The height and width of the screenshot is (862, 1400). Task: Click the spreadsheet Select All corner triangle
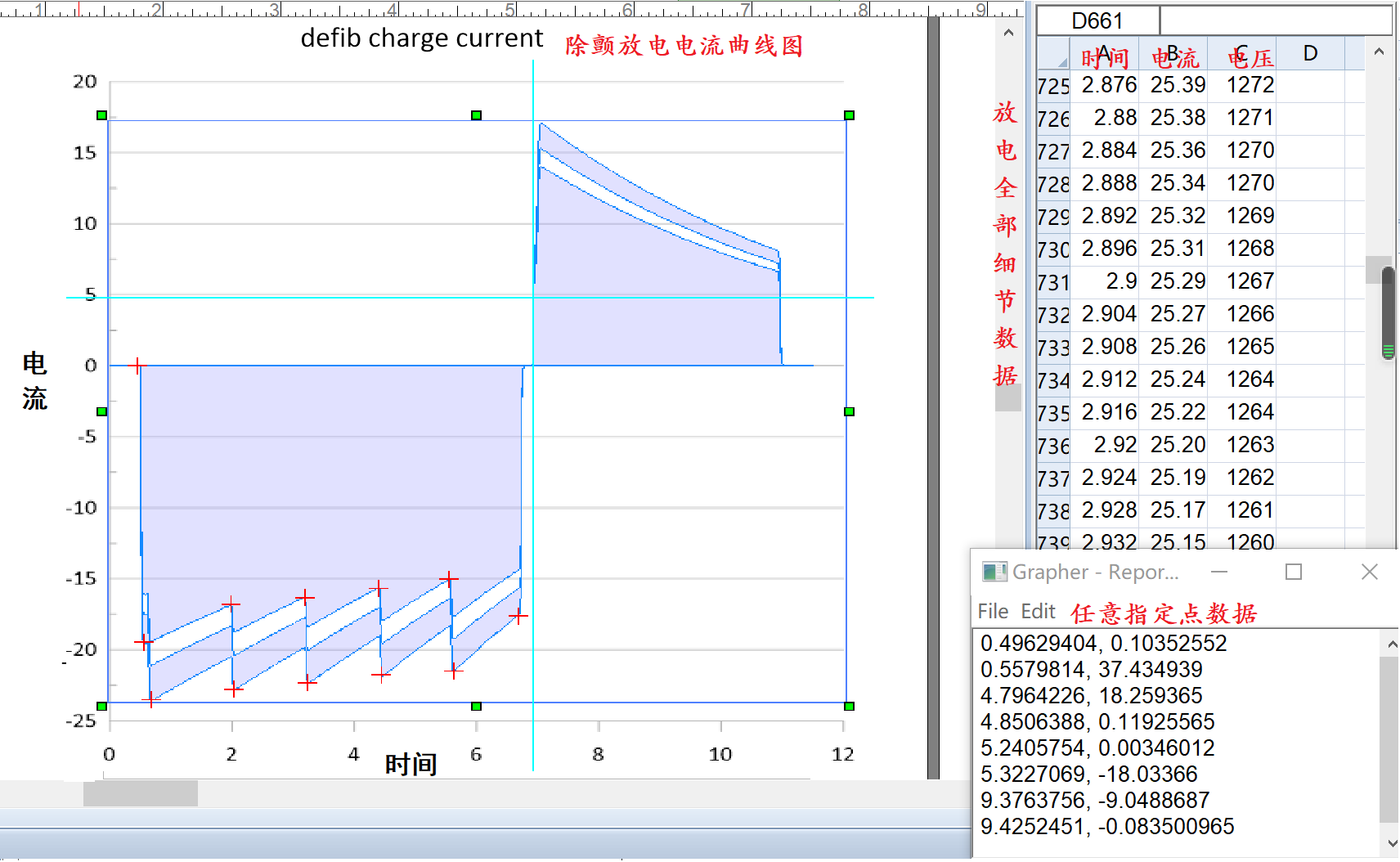1061,62
